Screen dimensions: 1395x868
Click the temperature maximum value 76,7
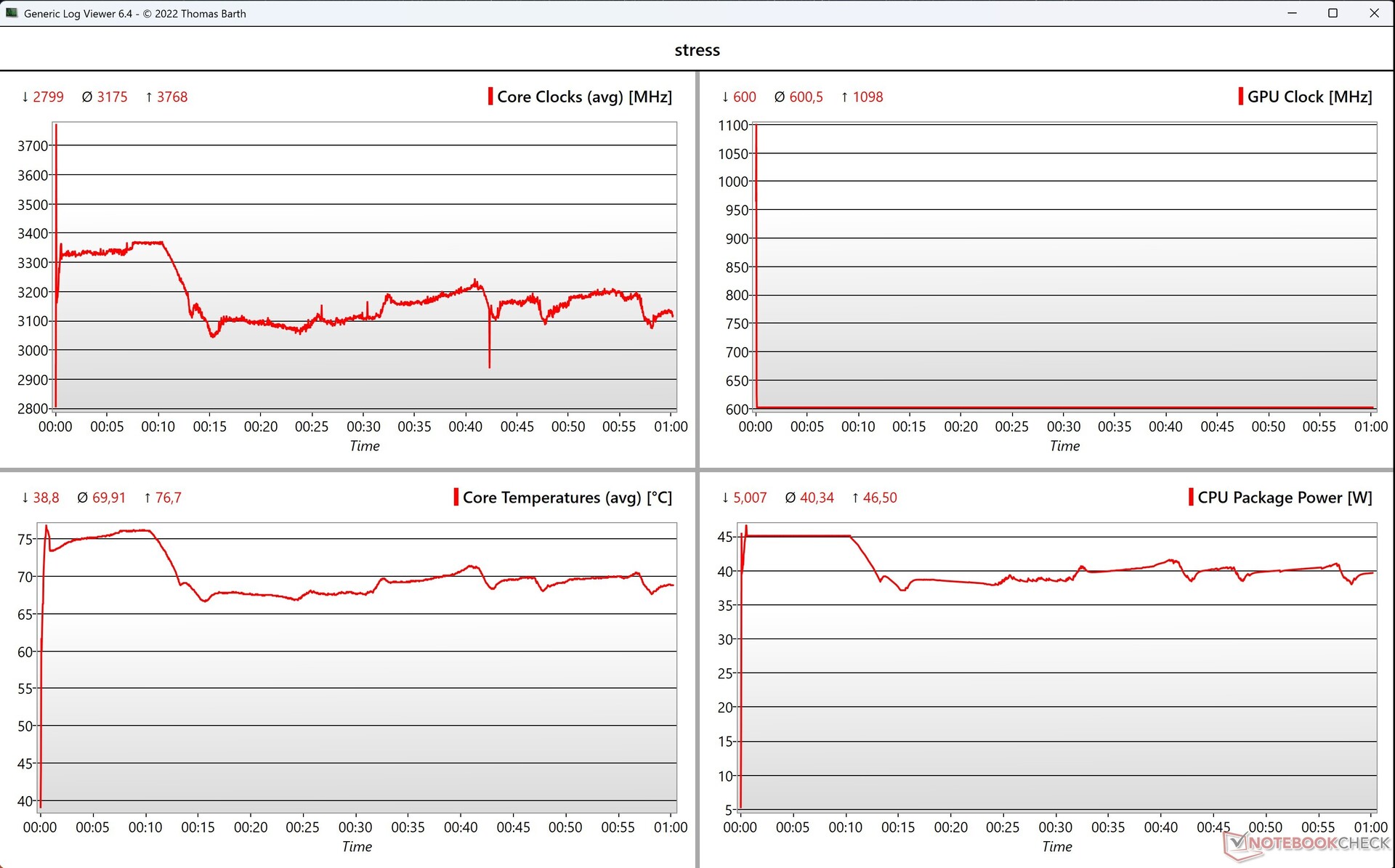pos(168,498)
